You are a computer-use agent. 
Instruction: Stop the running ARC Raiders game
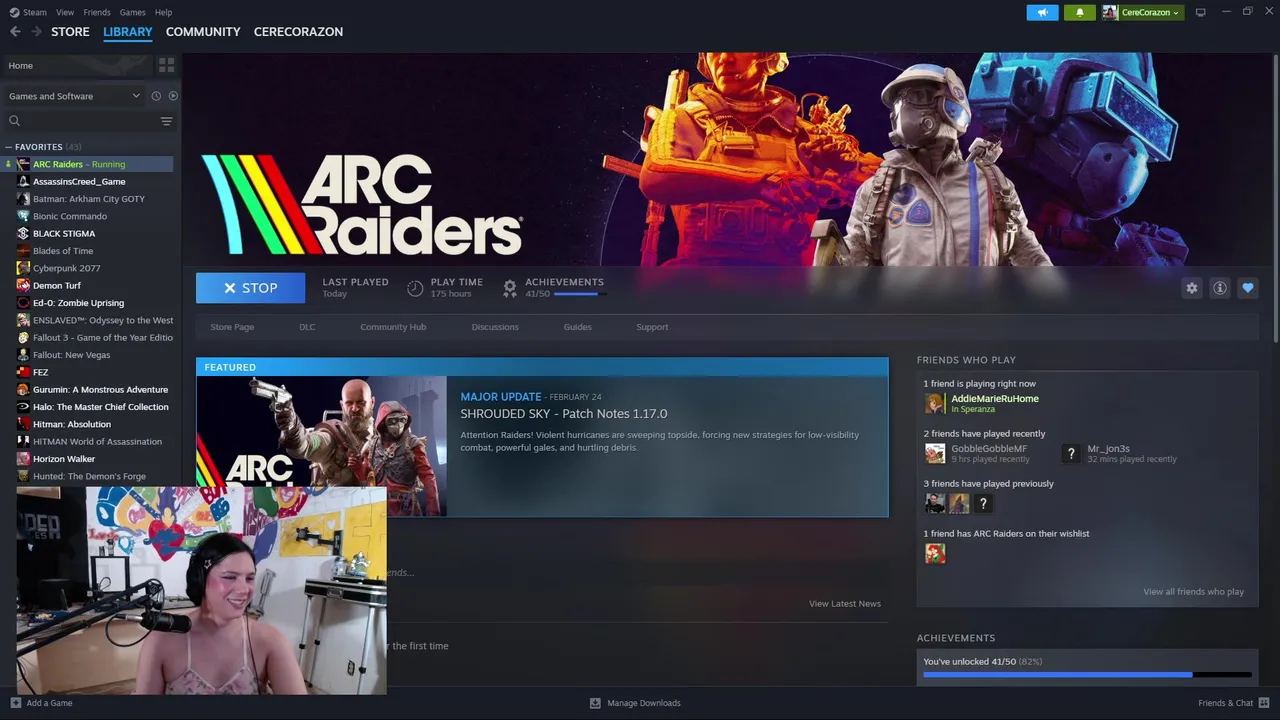coord(250,288)
